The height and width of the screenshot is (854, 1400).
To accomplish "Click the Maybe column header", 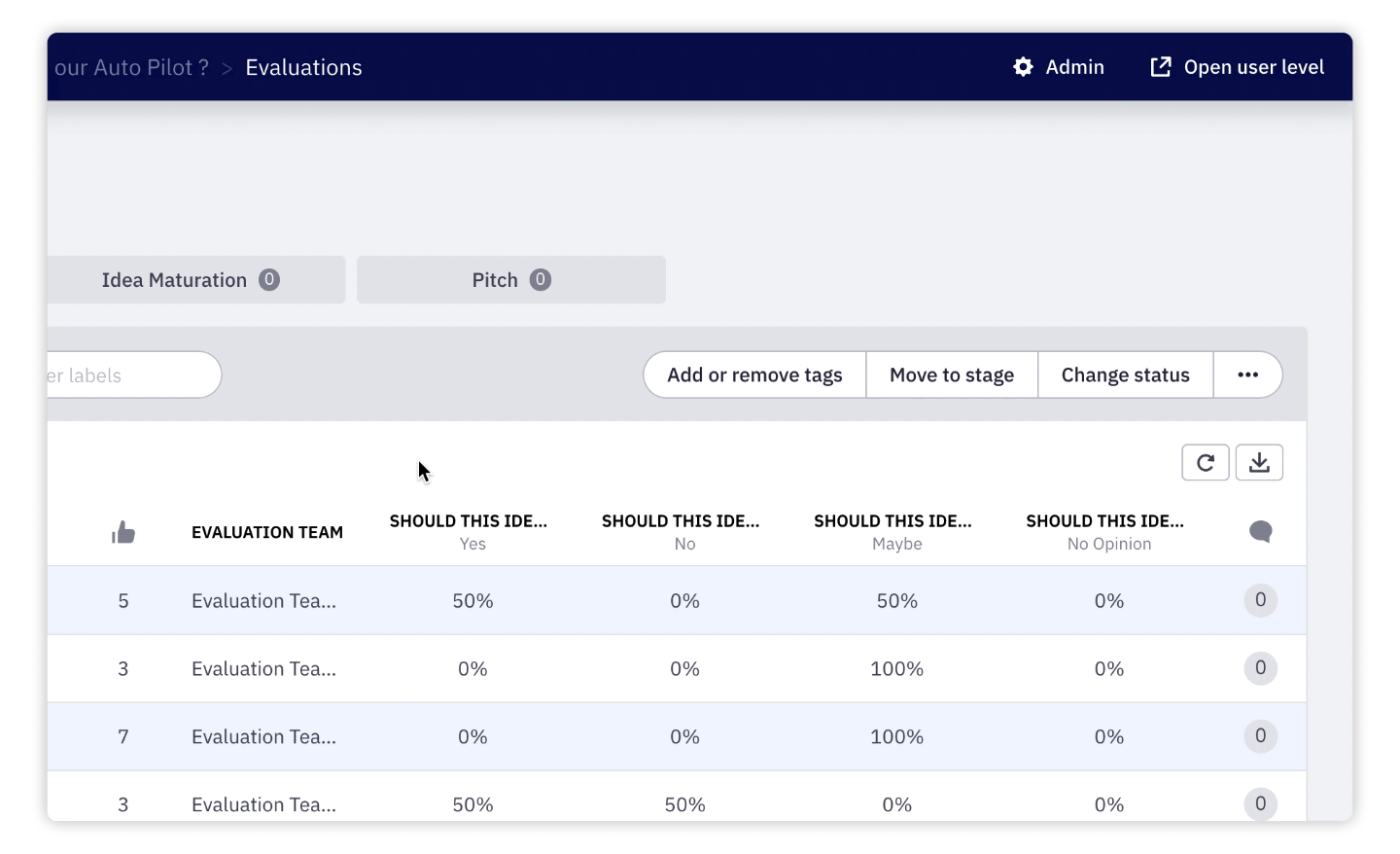I will click(x=892, y=532).
